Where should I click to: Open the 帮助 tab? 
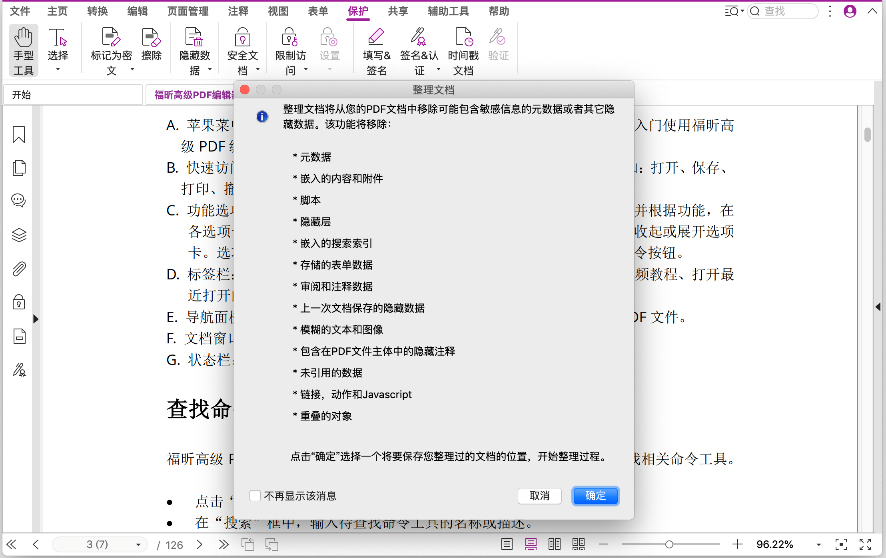tap(498, 11)
